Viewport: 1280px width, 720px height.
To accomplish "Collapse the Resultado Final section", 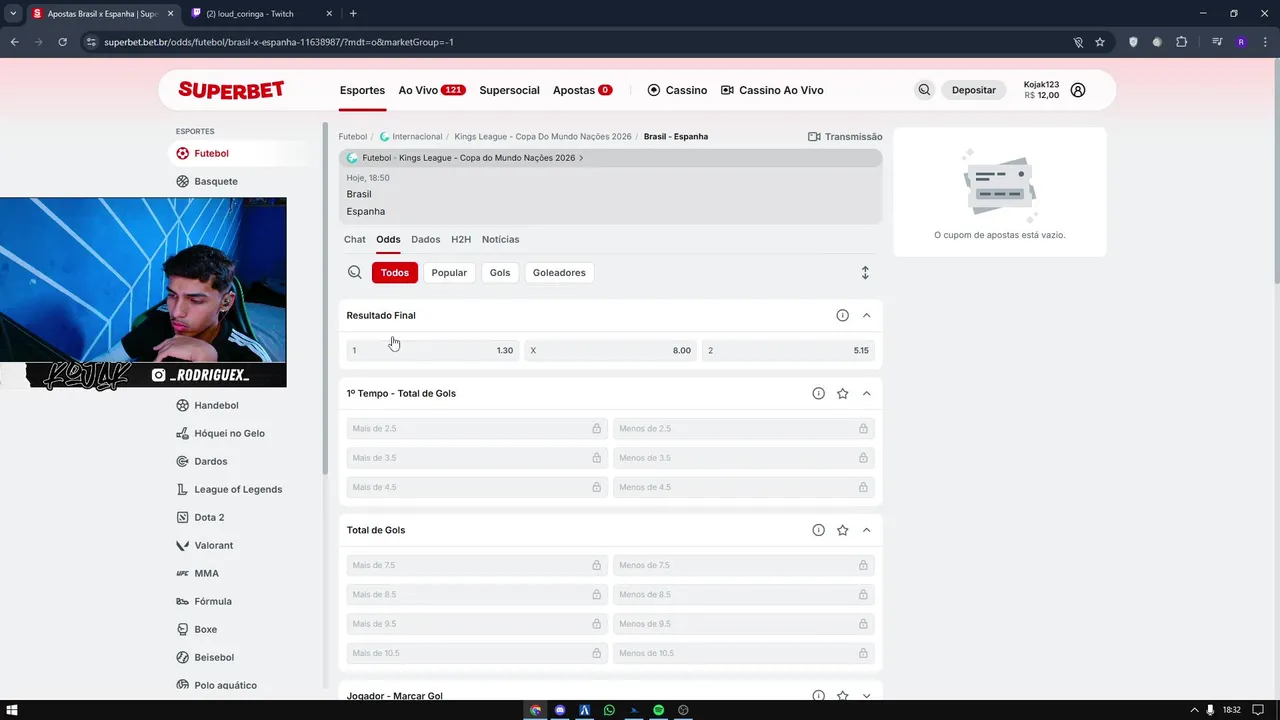I will 866,315.
